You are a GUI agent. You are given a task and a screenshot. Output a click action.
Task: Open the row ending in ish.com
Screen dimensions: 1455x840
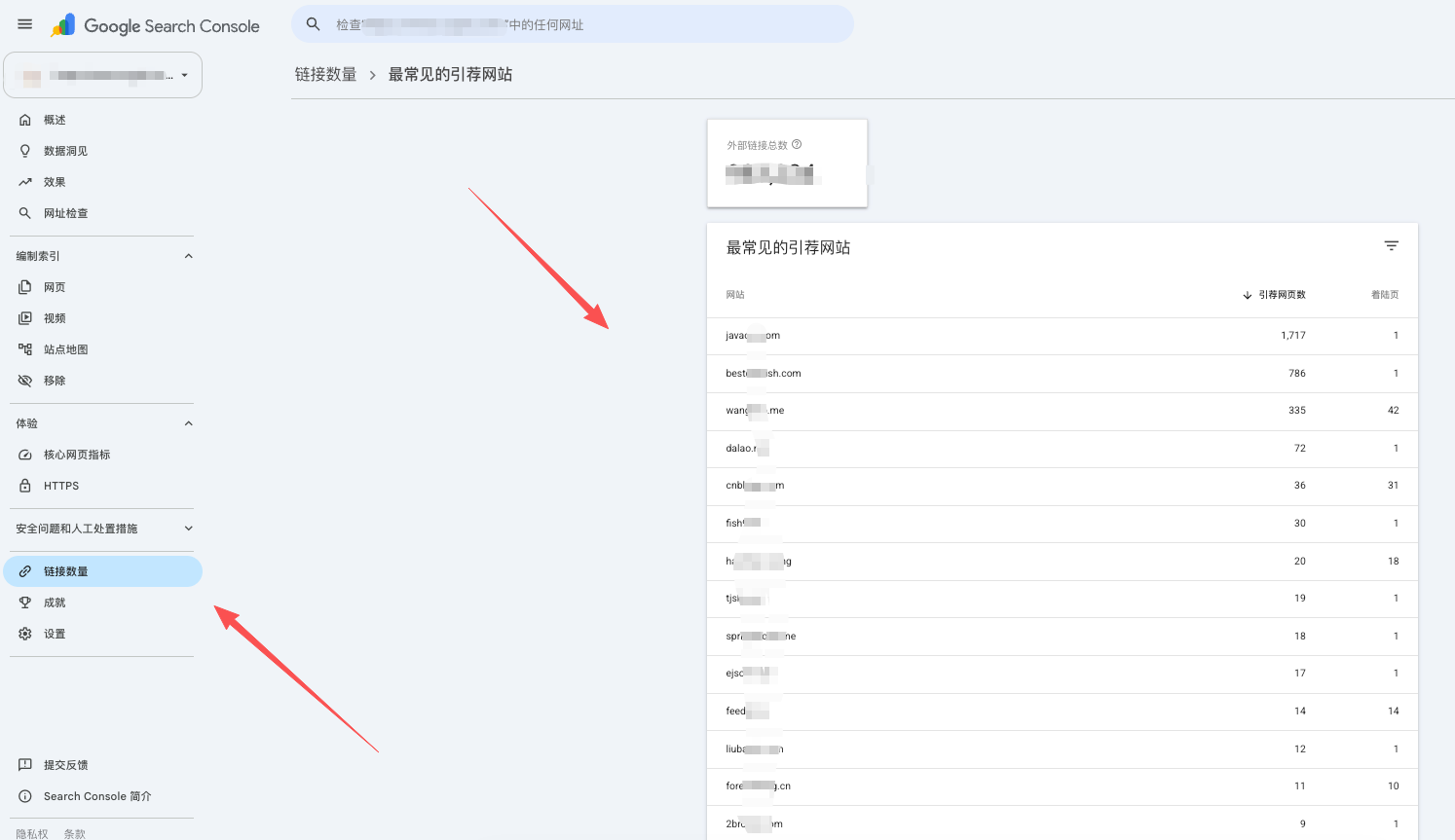(x=1063, y=374)
